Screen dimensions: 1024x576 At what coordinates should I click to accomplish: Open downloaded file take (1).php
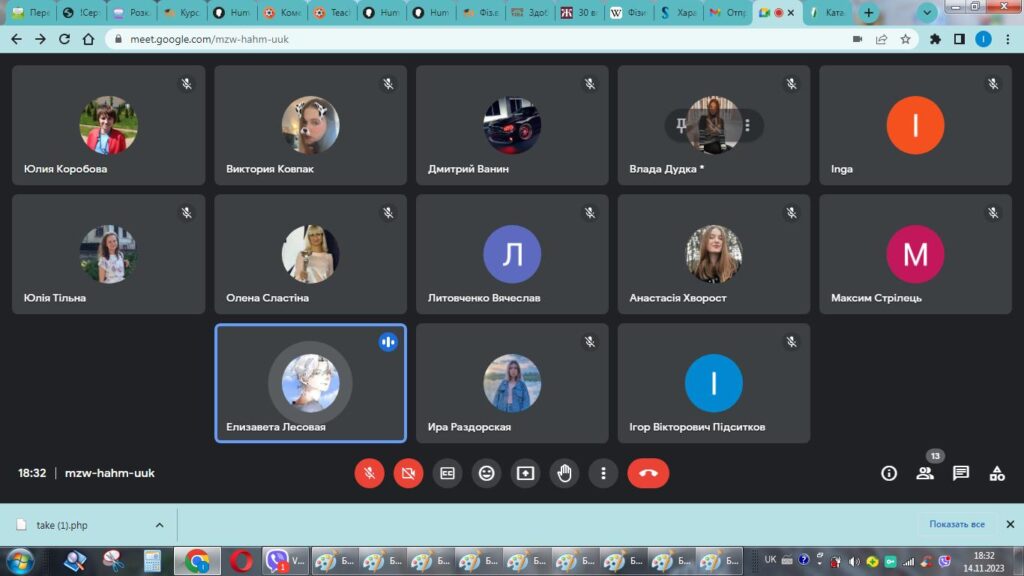tap(61, 525)
